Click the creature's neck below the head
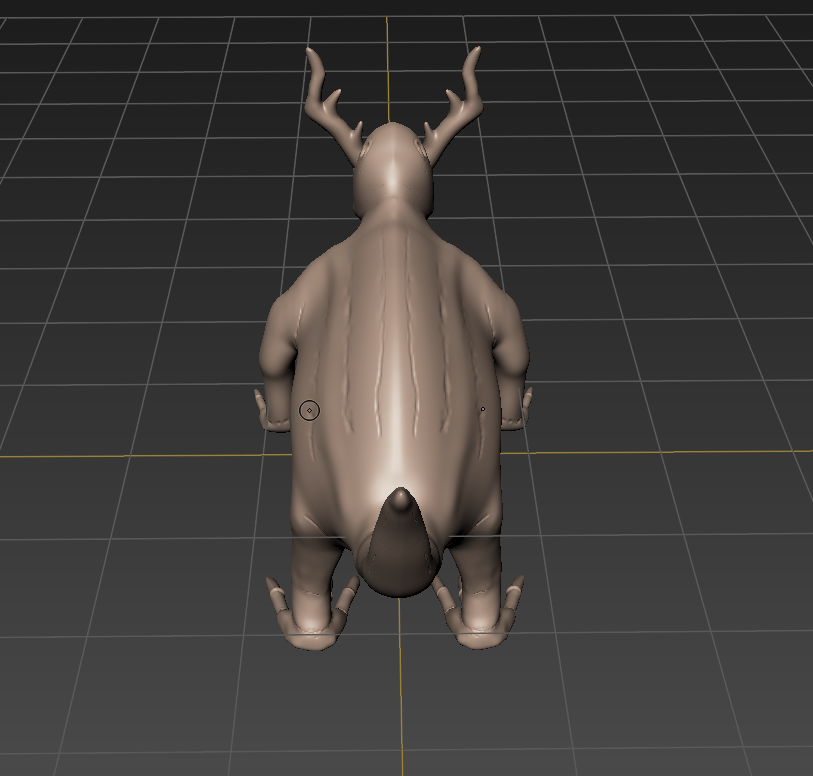This screenshot has height=776, width=813. 396,215
